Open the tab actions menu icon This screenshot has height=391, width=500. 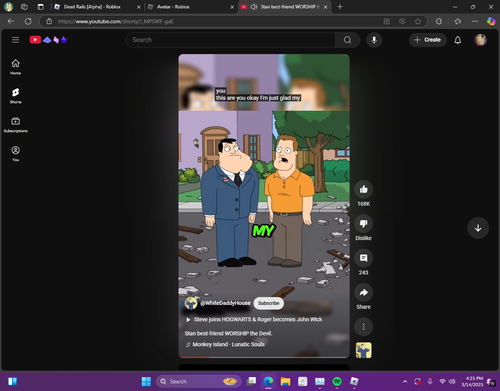pos(40,7)
